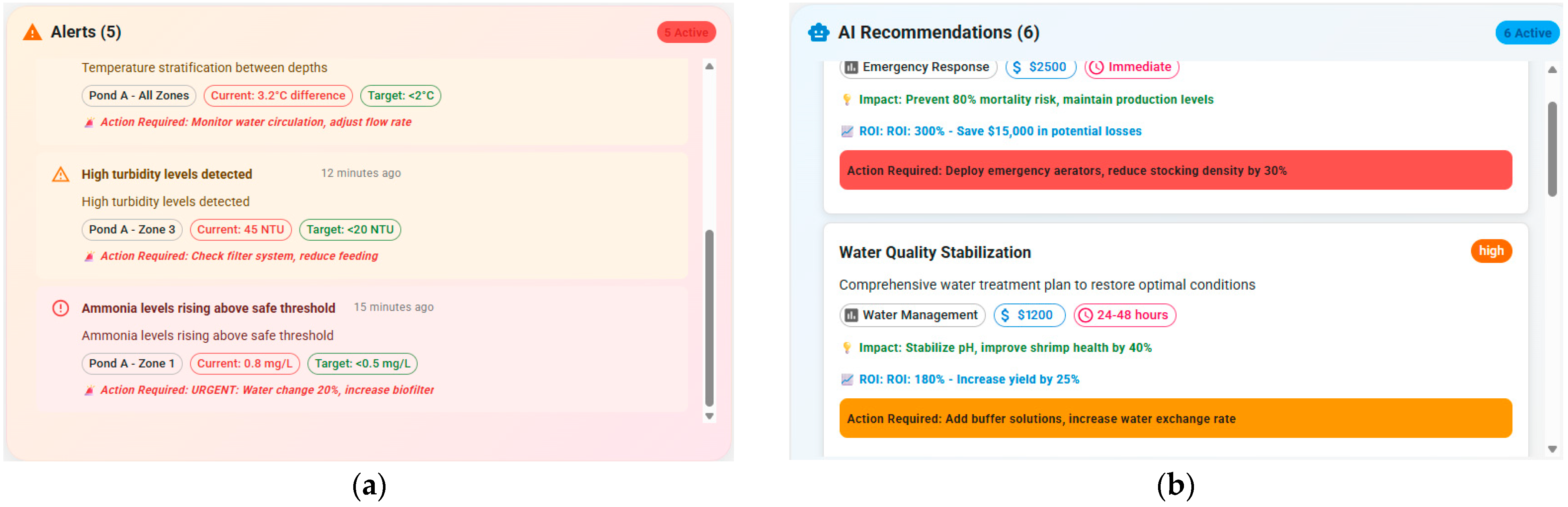Click the Emergency Response category chart icon

click(x=851, y=67)
